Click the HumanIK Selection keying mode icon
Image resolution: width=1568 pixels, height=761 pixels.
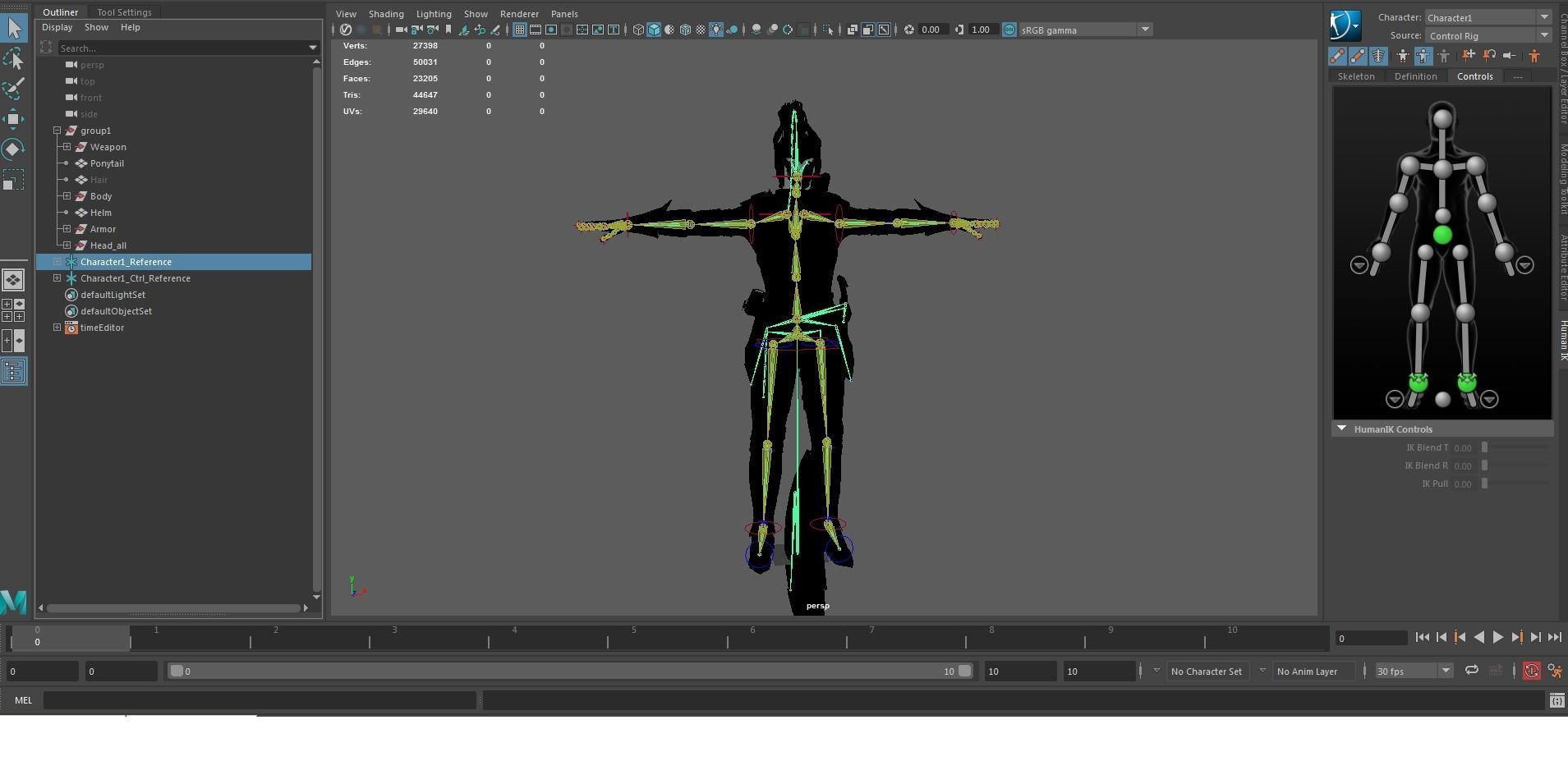1443,56
